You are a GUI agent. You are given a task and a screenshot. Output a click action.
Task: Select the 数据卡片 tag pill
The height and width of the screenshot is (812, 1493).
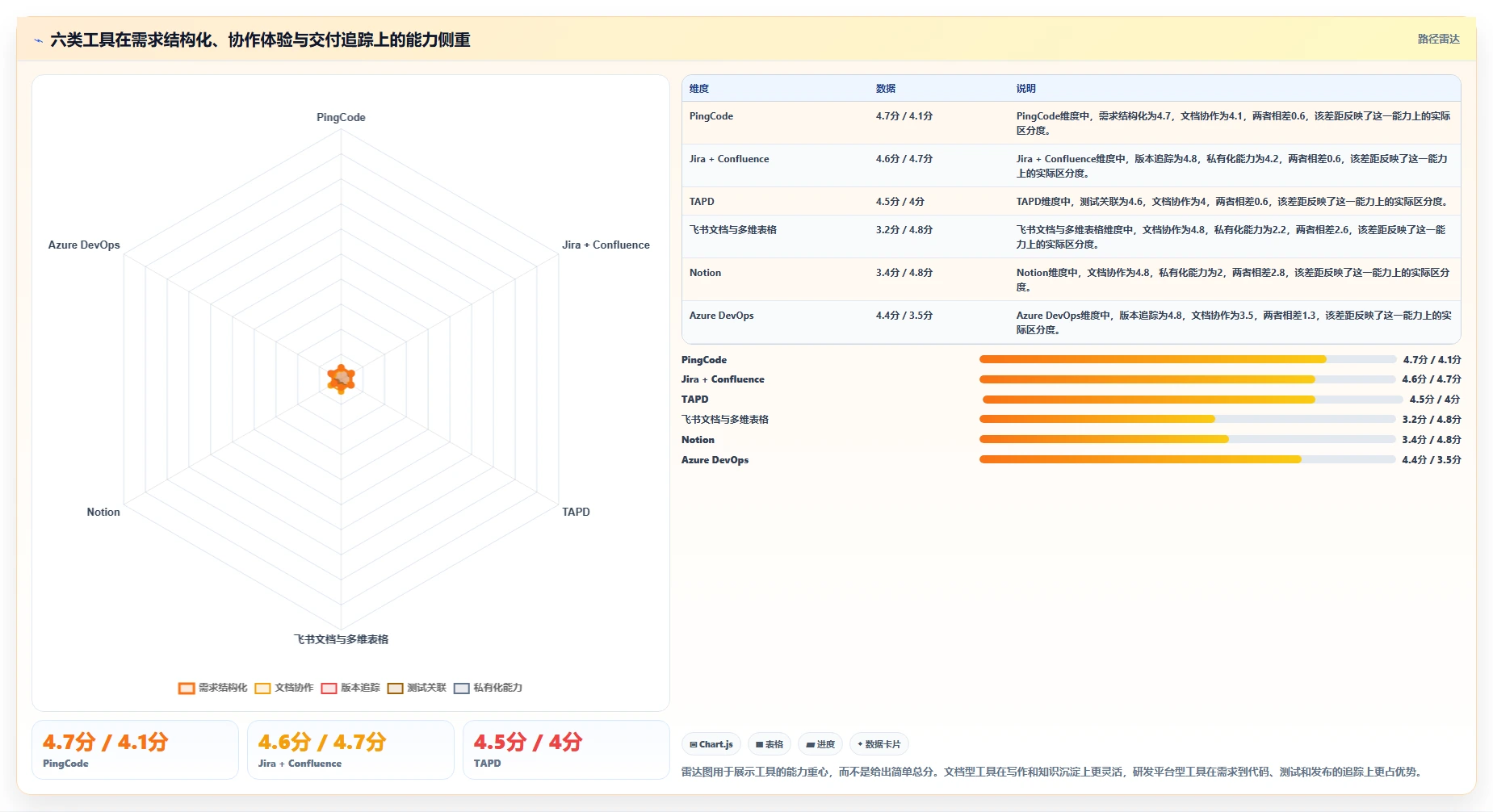(x=879, y=744)
